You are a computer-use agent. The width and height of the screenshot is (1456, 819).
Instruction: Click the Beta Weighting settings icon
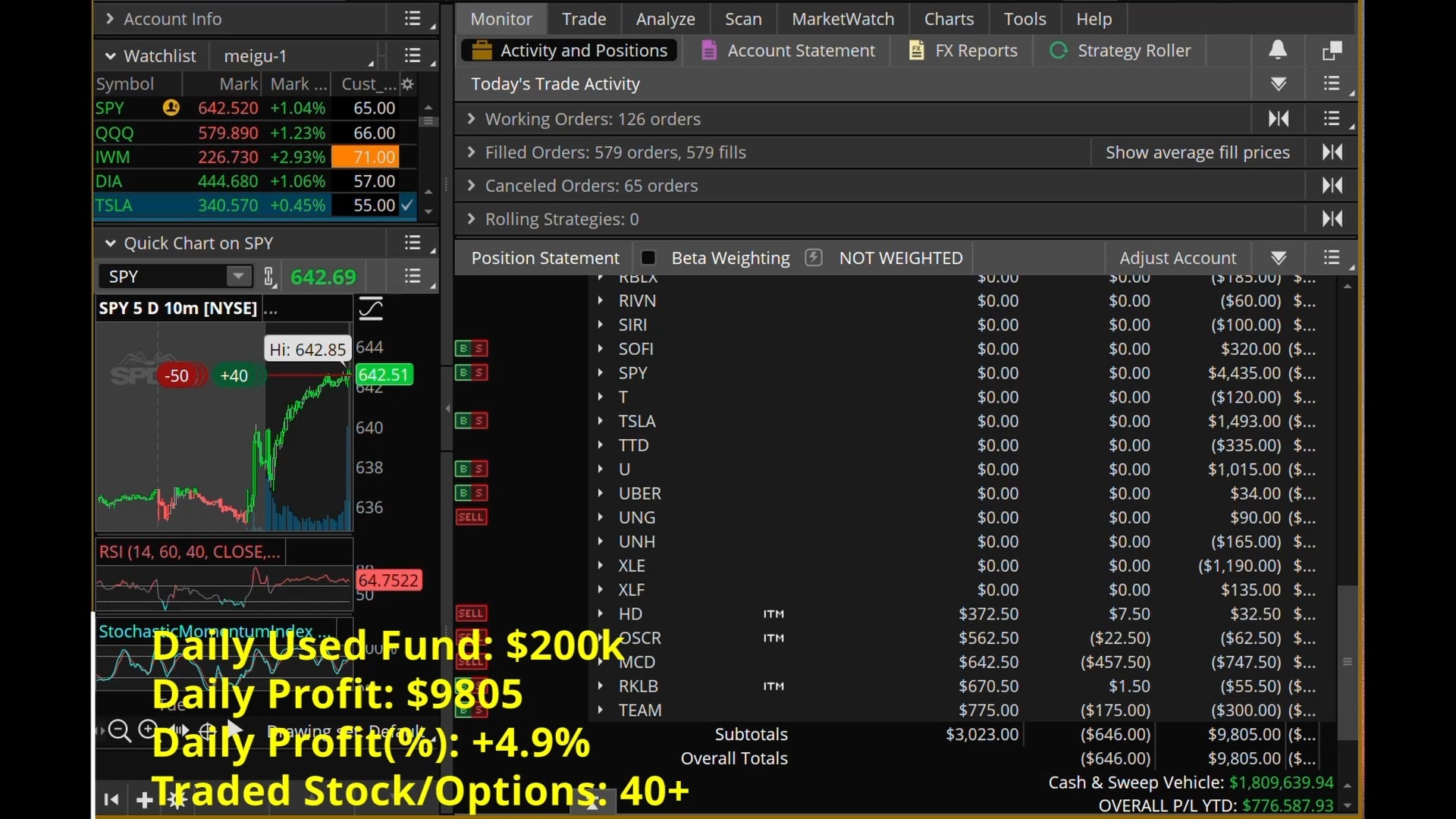tap(814, 258)
